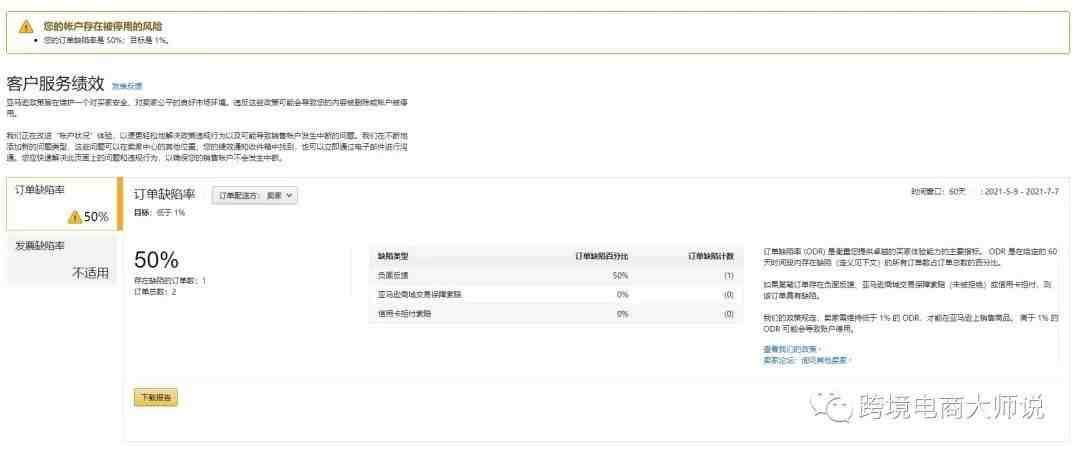
Task: Click the warning icon in the account risk banner
Action: pos(26,26)
